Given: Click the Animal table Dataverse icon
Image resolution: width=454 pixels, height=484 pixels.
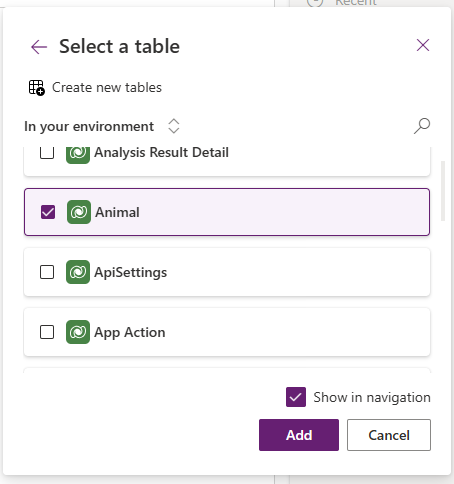Looking at the screenshot, I should pos(79,212).
